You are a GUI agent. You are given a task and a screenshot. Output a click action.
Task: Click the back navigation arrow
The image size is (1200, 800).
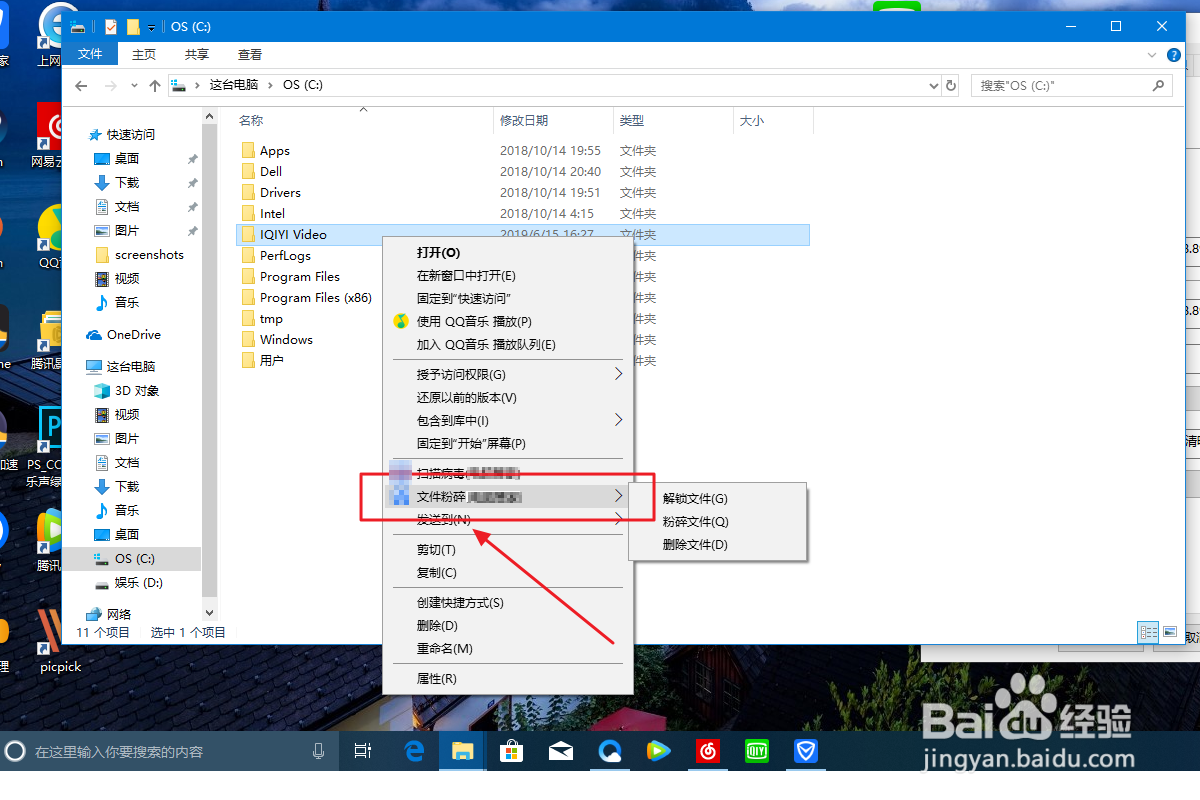tap(81, 85)
